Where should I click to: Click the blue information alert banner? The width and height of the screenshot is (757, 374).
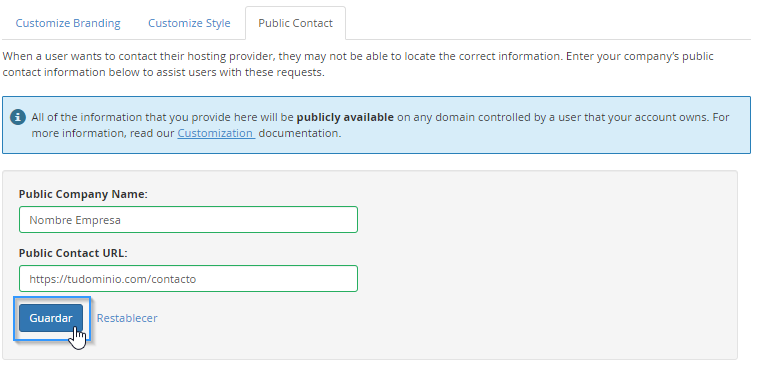point(377,125)
